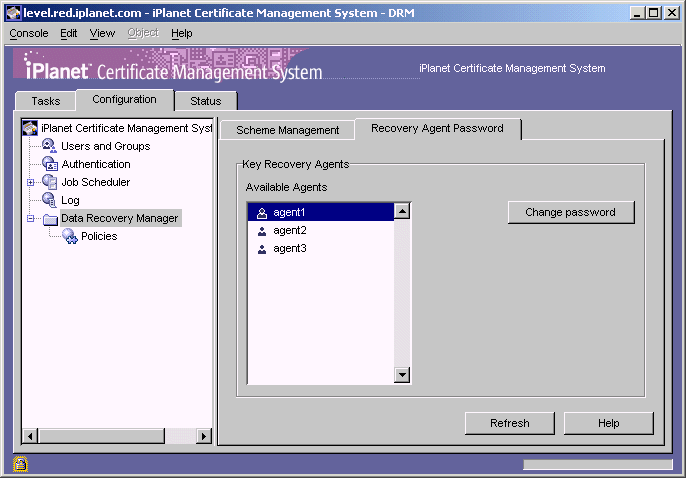Screen dimensions: 686x478
Task: Click the agent3 user icon
Action: pos(262,249)
